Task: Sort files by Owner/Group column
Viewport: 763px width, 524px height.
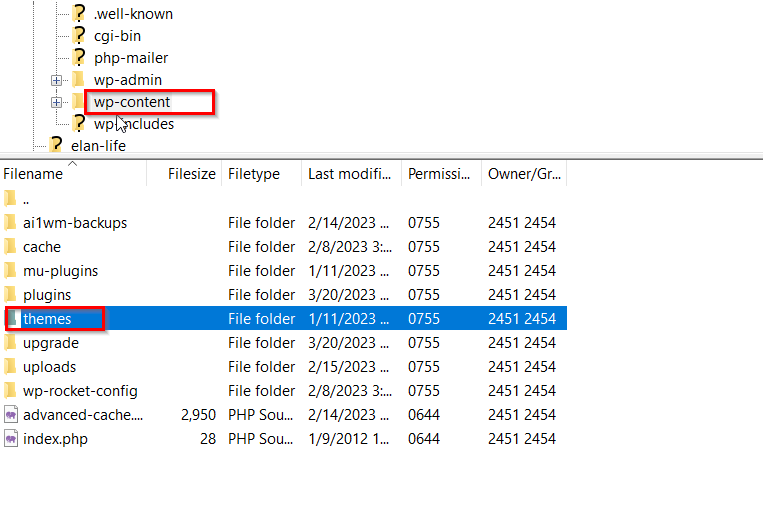Action: tap(524, 174)
